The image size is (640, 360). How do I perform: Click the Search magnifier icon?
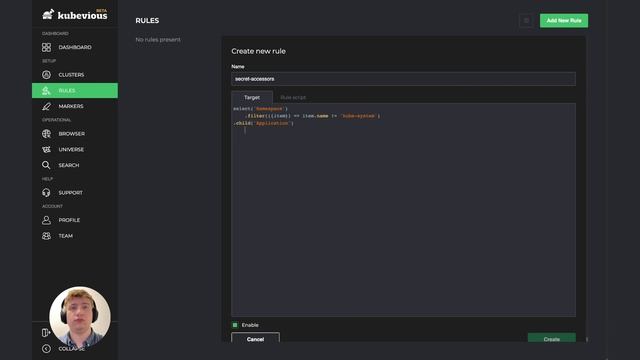[x=46, y=165]
